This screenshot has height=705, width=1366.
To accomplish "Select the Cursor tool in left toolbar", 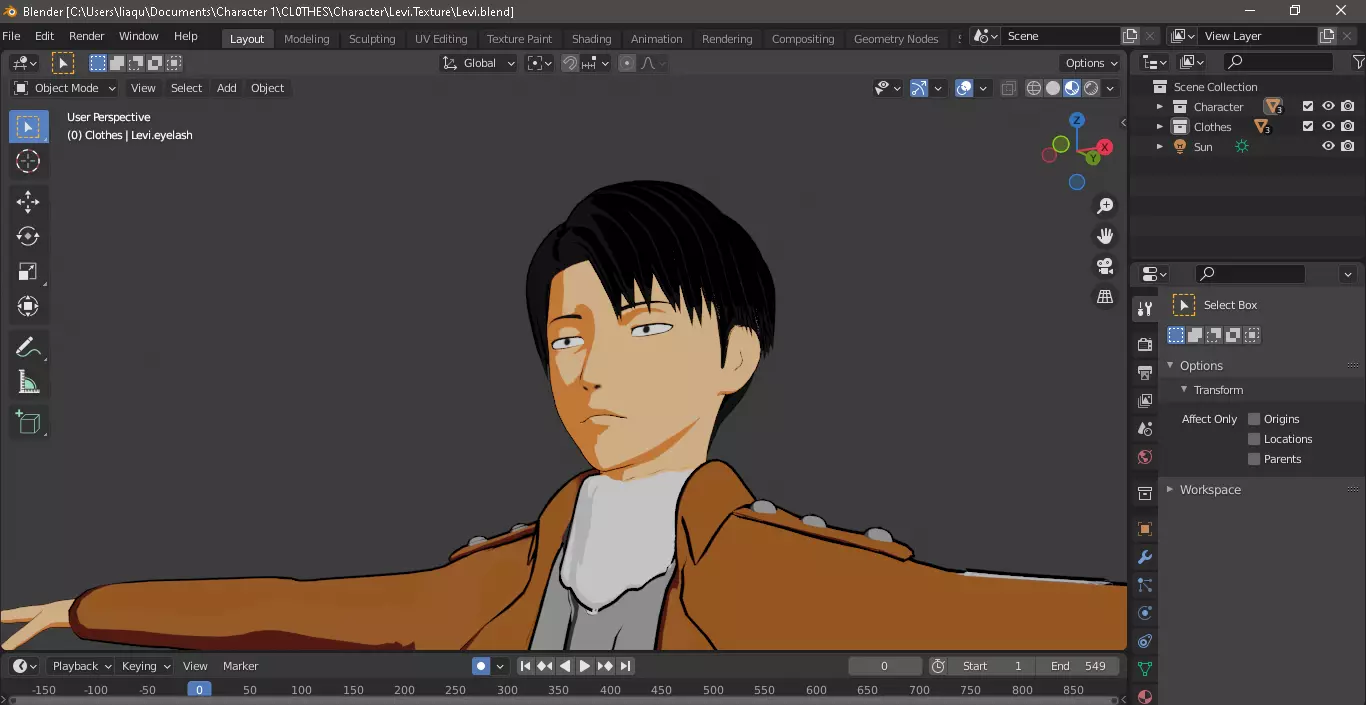I will [x=28, y=161].
